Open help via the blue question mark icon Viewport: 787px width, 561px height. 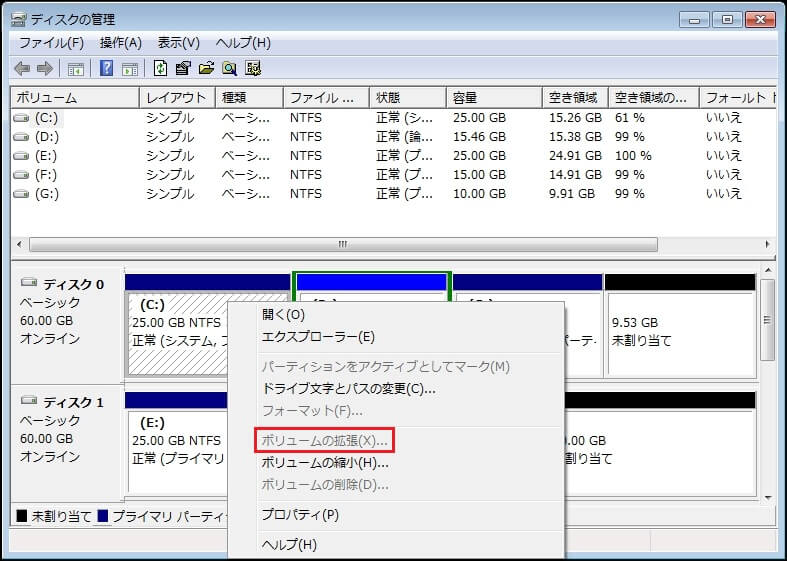click(x=106, y=68)
